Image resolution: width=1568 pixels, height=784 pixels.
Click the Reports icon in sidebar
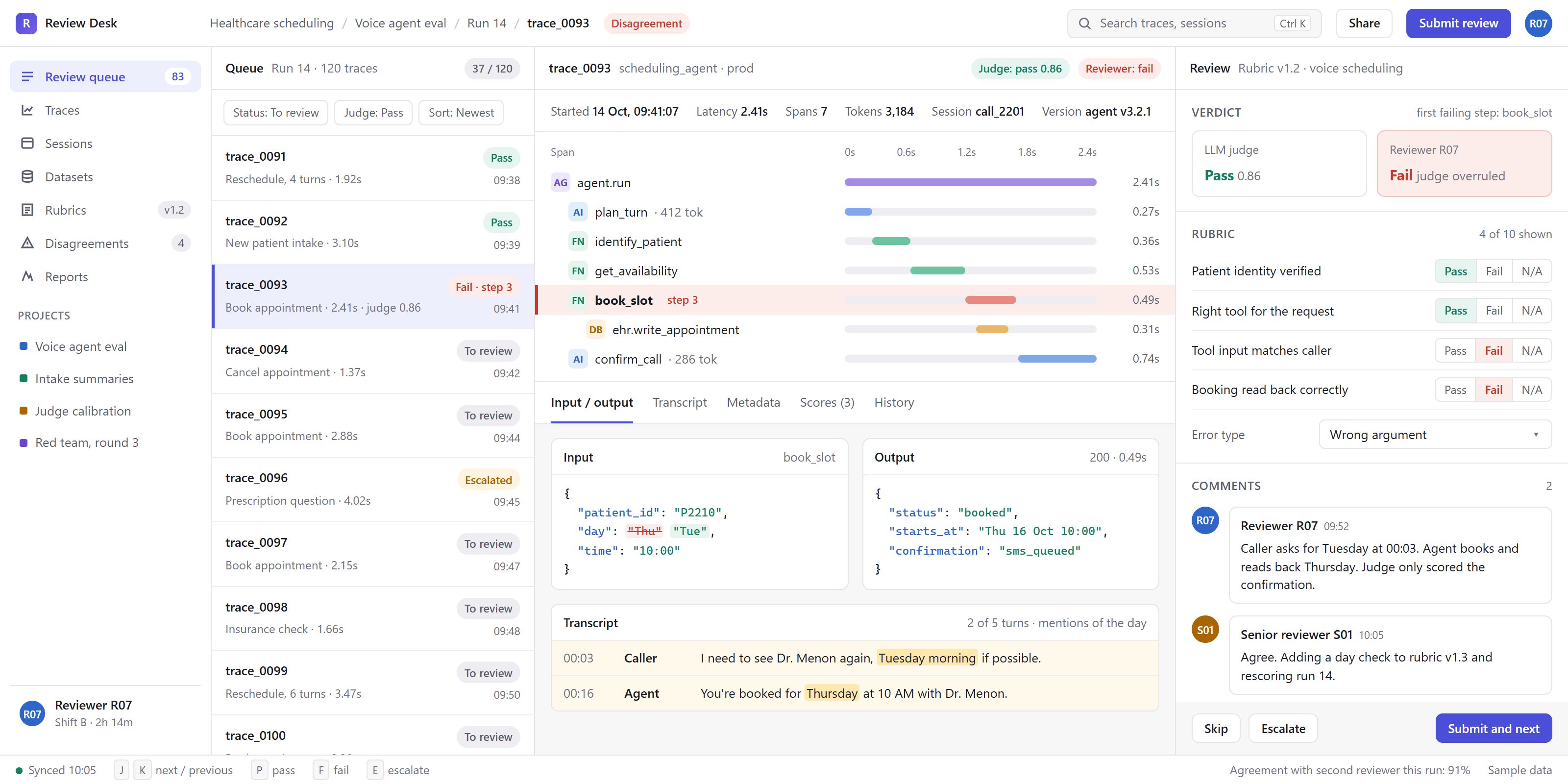click(x=27, y=276)
